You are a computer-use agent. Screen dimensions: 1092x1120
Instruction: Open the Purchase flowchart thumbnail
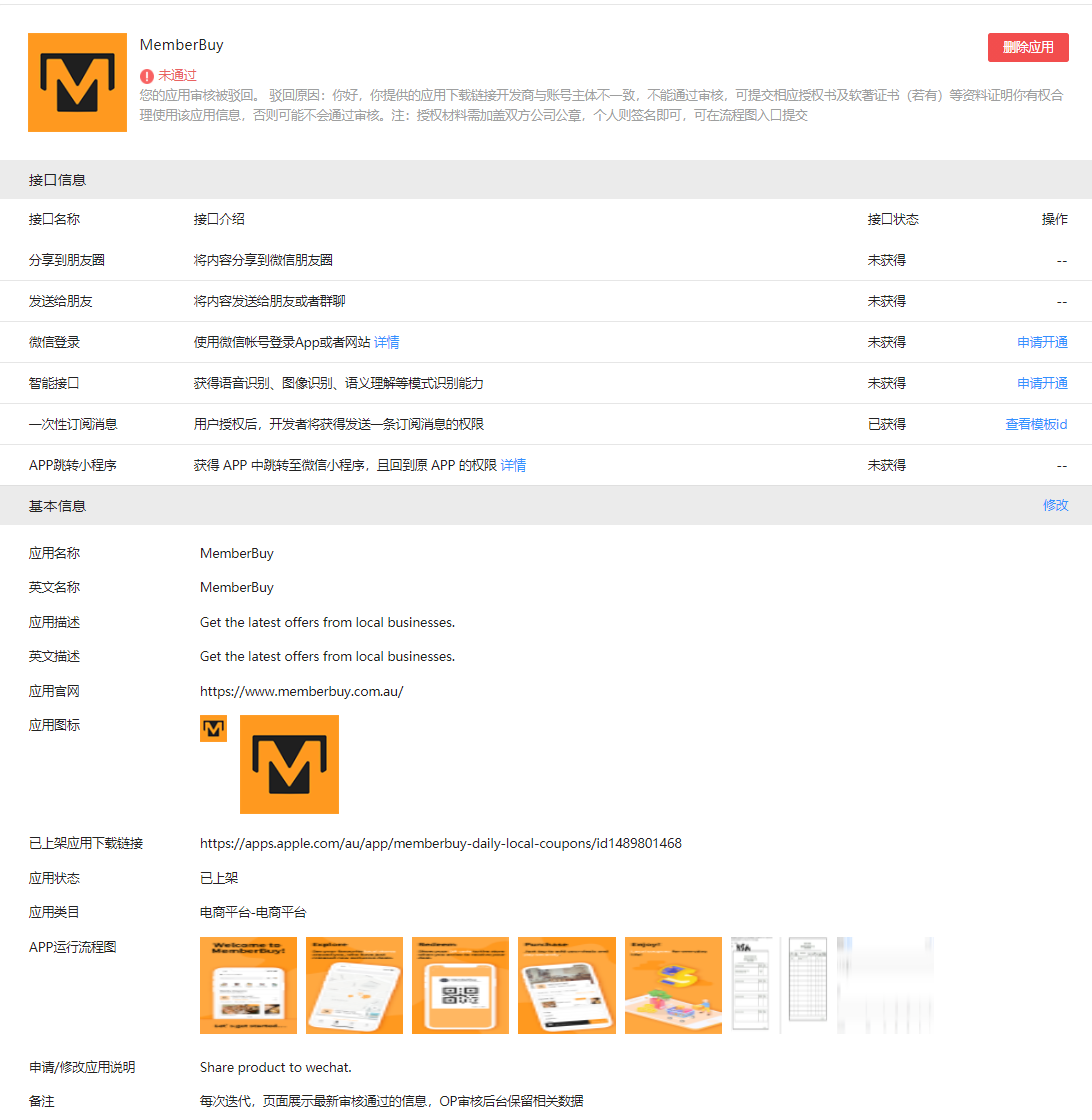coord(567,986)
